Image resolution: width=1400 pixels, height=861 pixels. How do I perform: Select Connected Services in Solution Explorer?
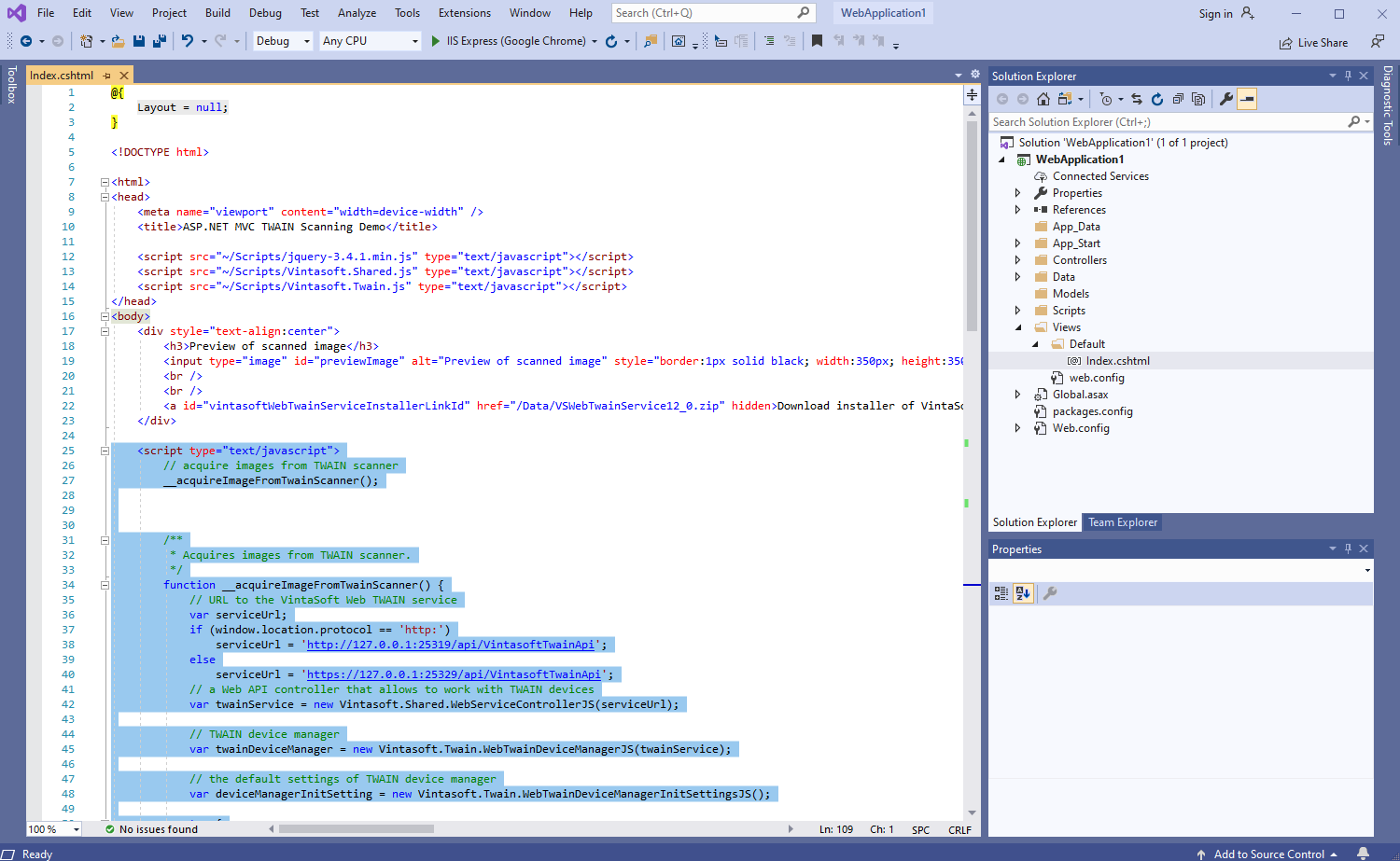tap(1100, 176)
